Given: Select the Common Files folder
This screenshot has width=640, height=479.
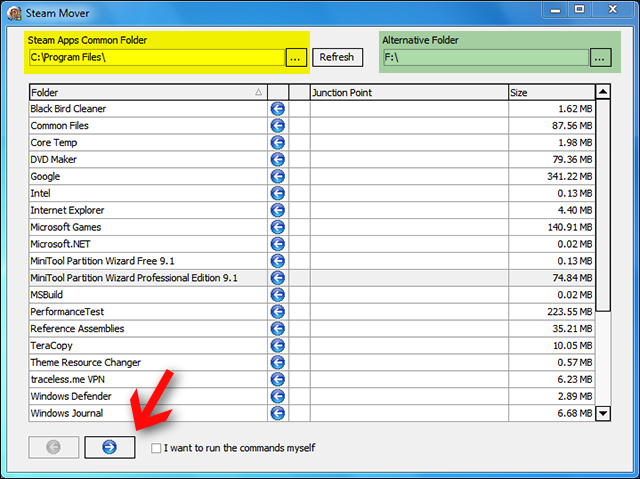Looking at the screenshot, I should [149, 126].
